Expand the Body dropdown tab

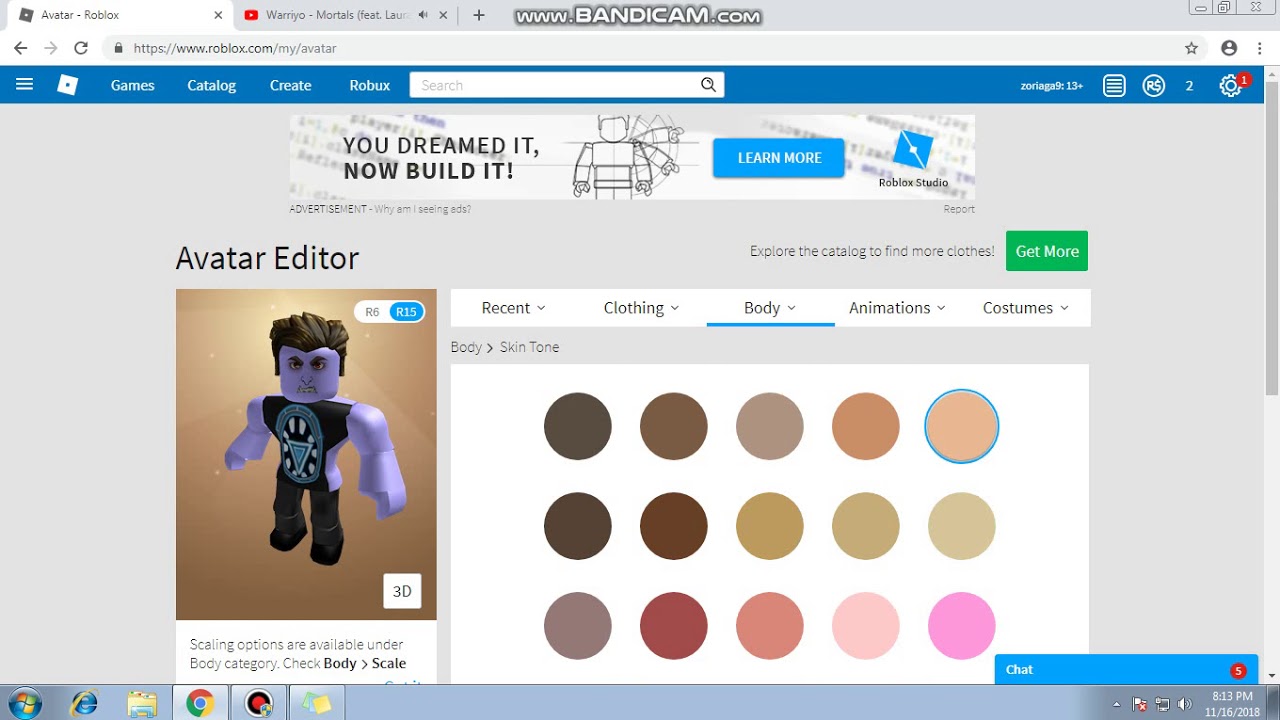pos(770,308)
